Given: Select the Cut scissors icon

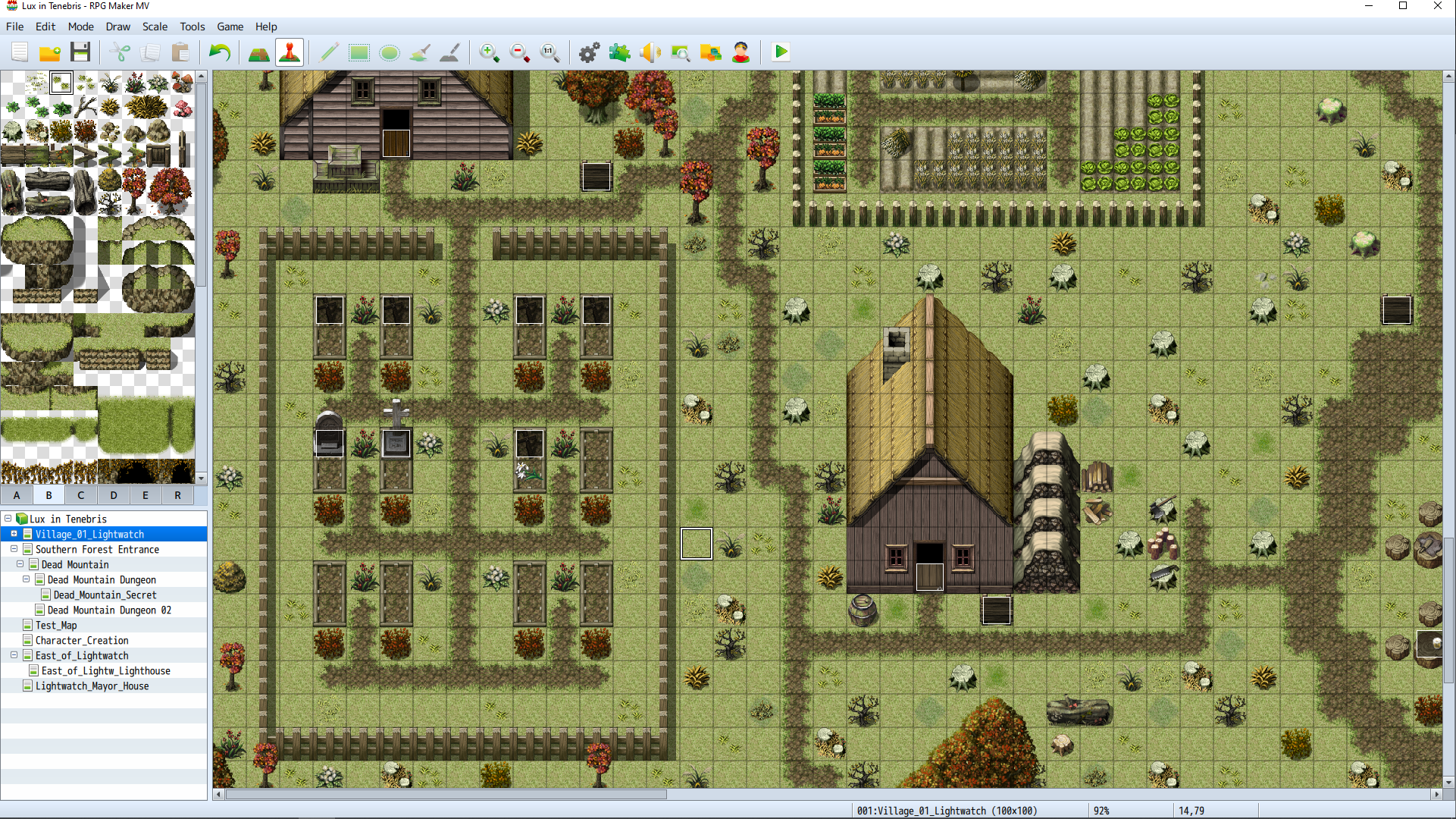Looking at the screenshot, I should point(120,52).
